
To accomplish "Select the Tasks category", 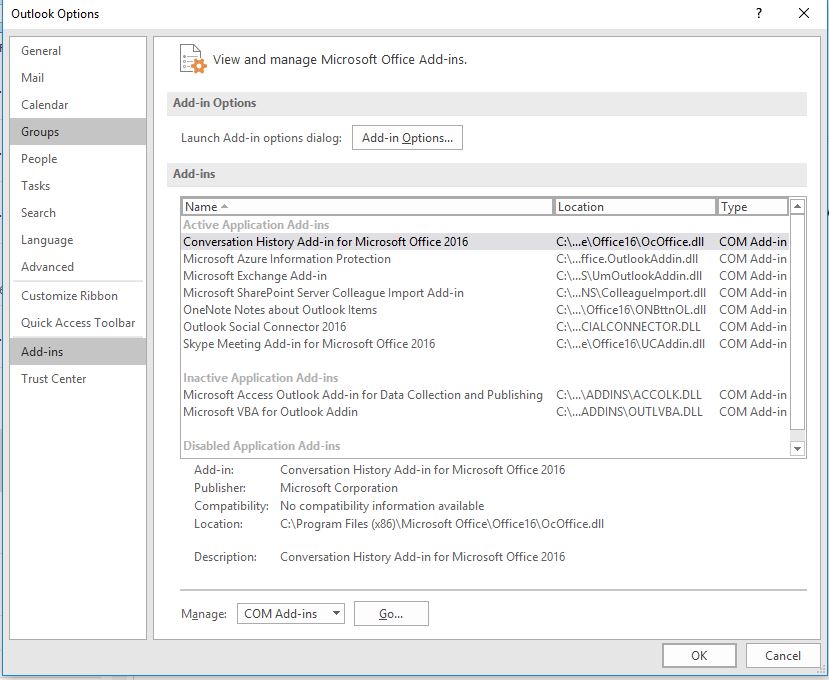I will pyautogui.click(x=78, y=186).
